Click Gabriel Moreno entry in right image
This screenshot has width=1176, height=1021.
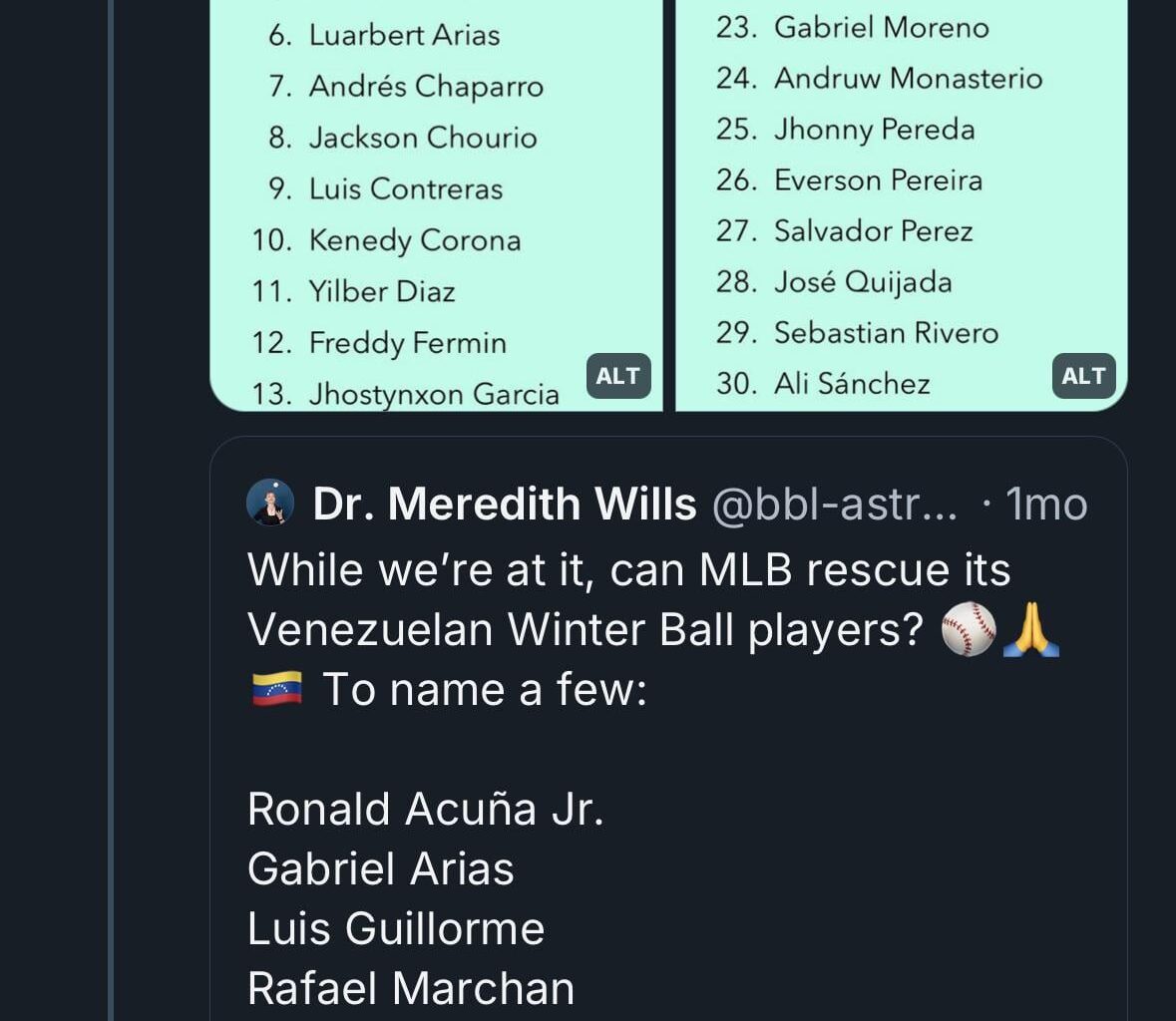[881, 28]
